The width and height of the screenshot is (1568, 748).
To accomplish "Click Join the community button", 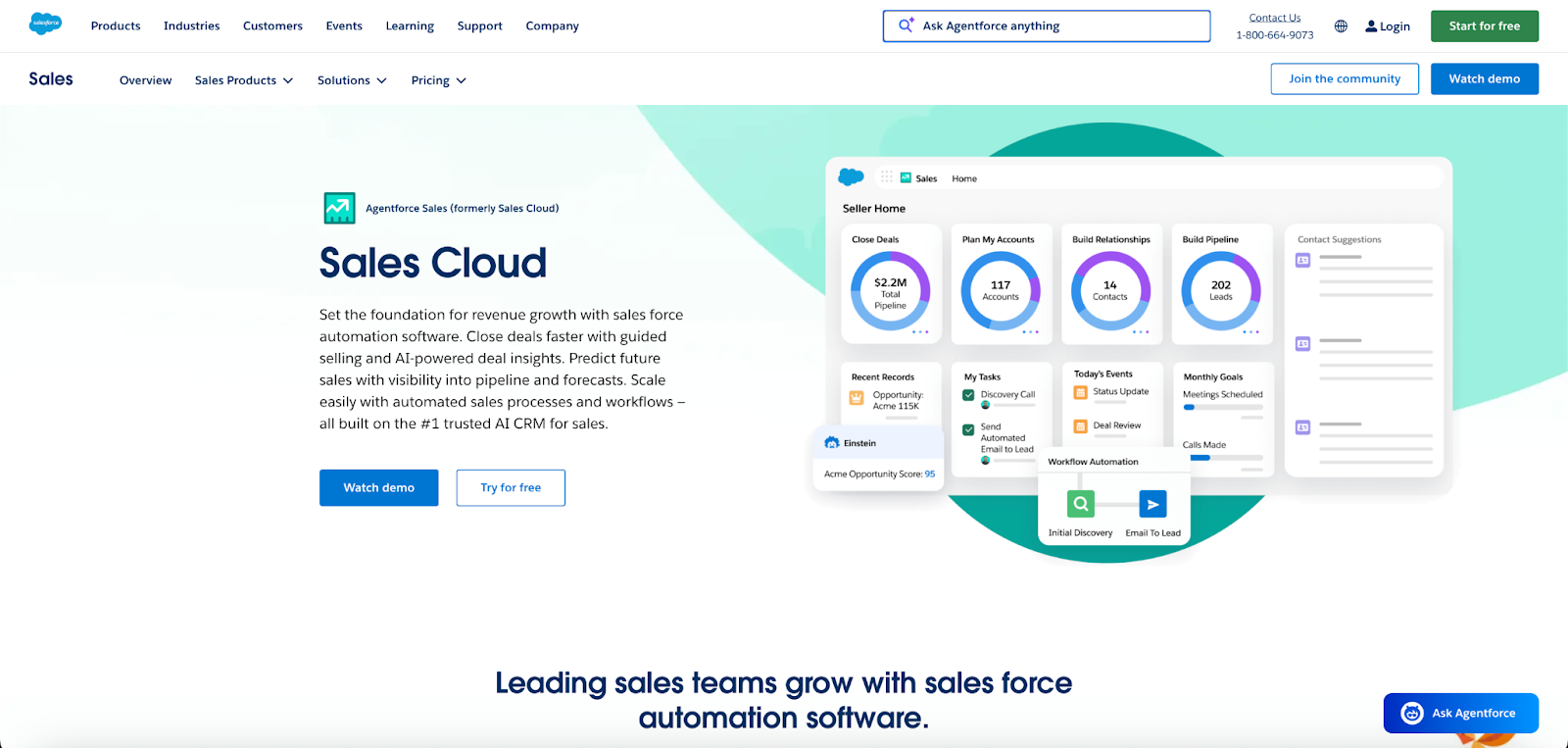I will pyautogui.click(x=1345, y=79).
